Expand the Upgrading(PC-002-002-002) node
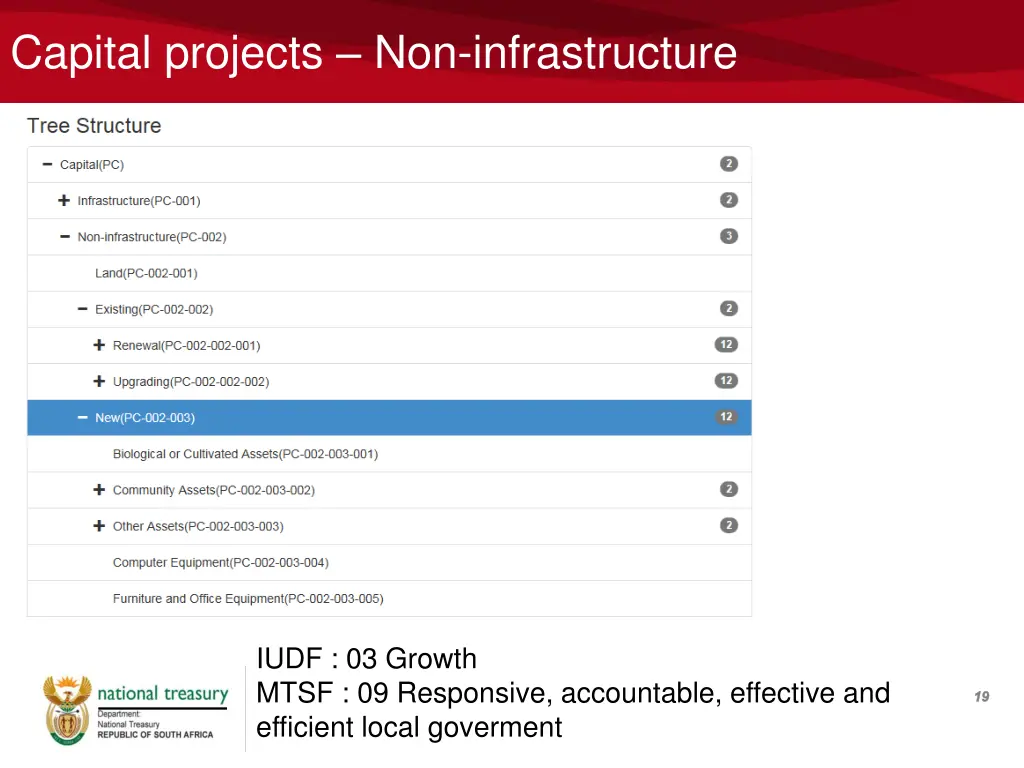This screenshot has height=768, width=1024. (x=99, y=381)
